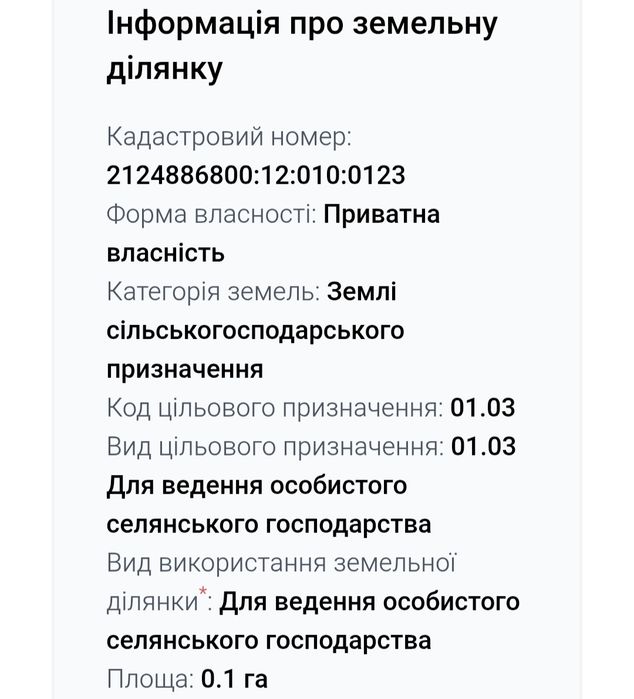The image size is (634, 699).
Task: Click the 'Кадастровий номер:' label
Action: pos(229,136)
